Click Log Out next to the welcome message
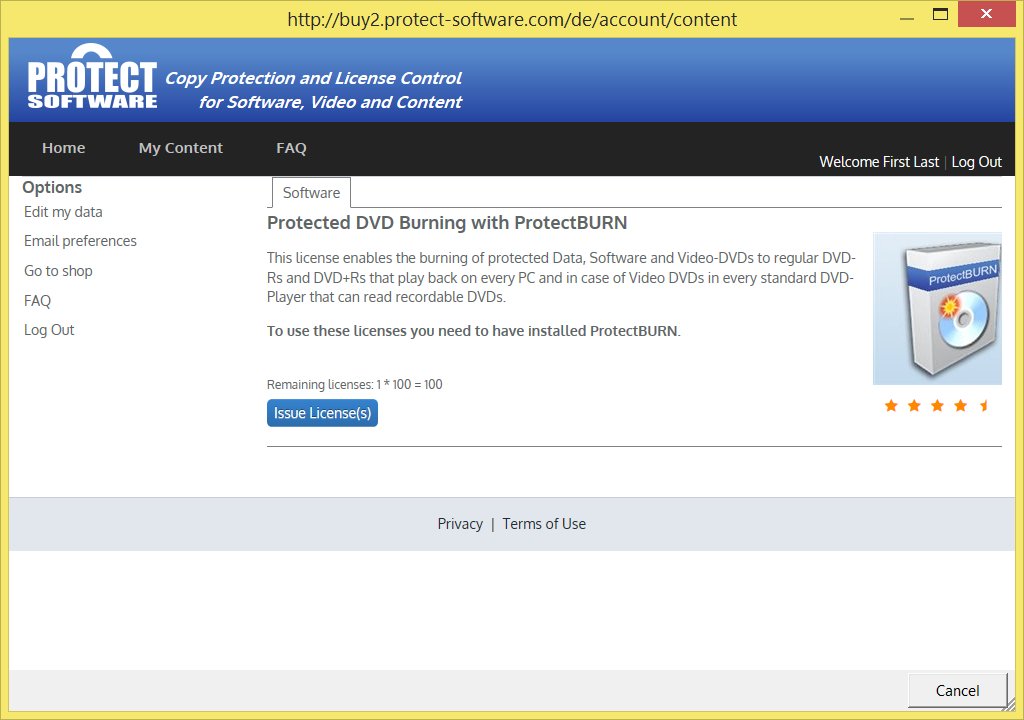1024x720 pixels. [x=976, y=162]
